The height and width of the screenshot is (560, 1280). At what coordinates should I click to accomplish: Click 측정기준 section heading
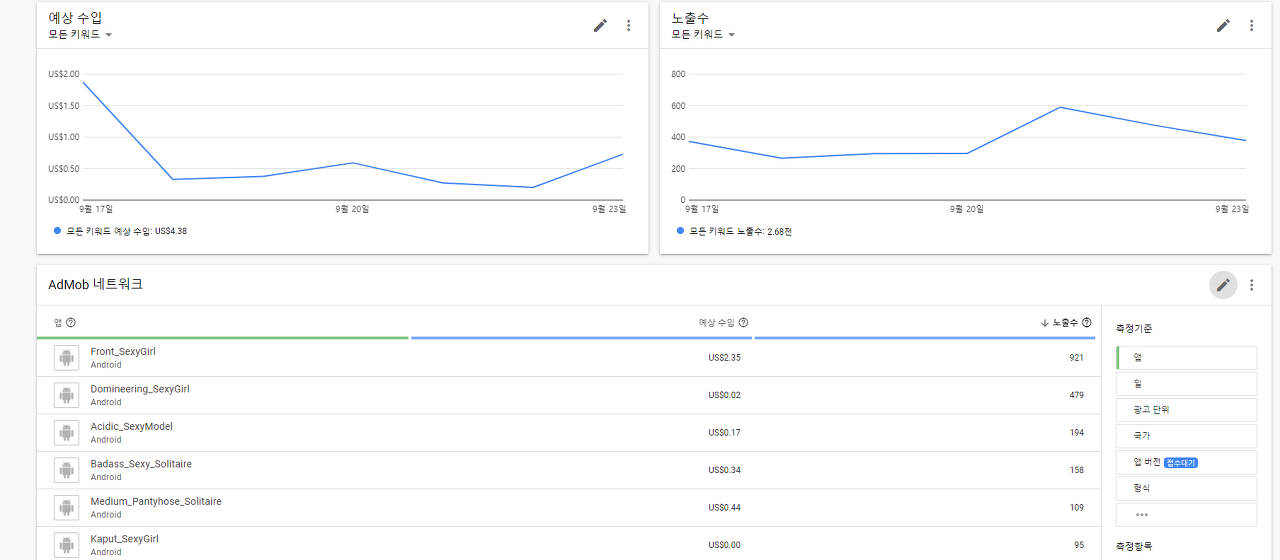pos(1134,328)
